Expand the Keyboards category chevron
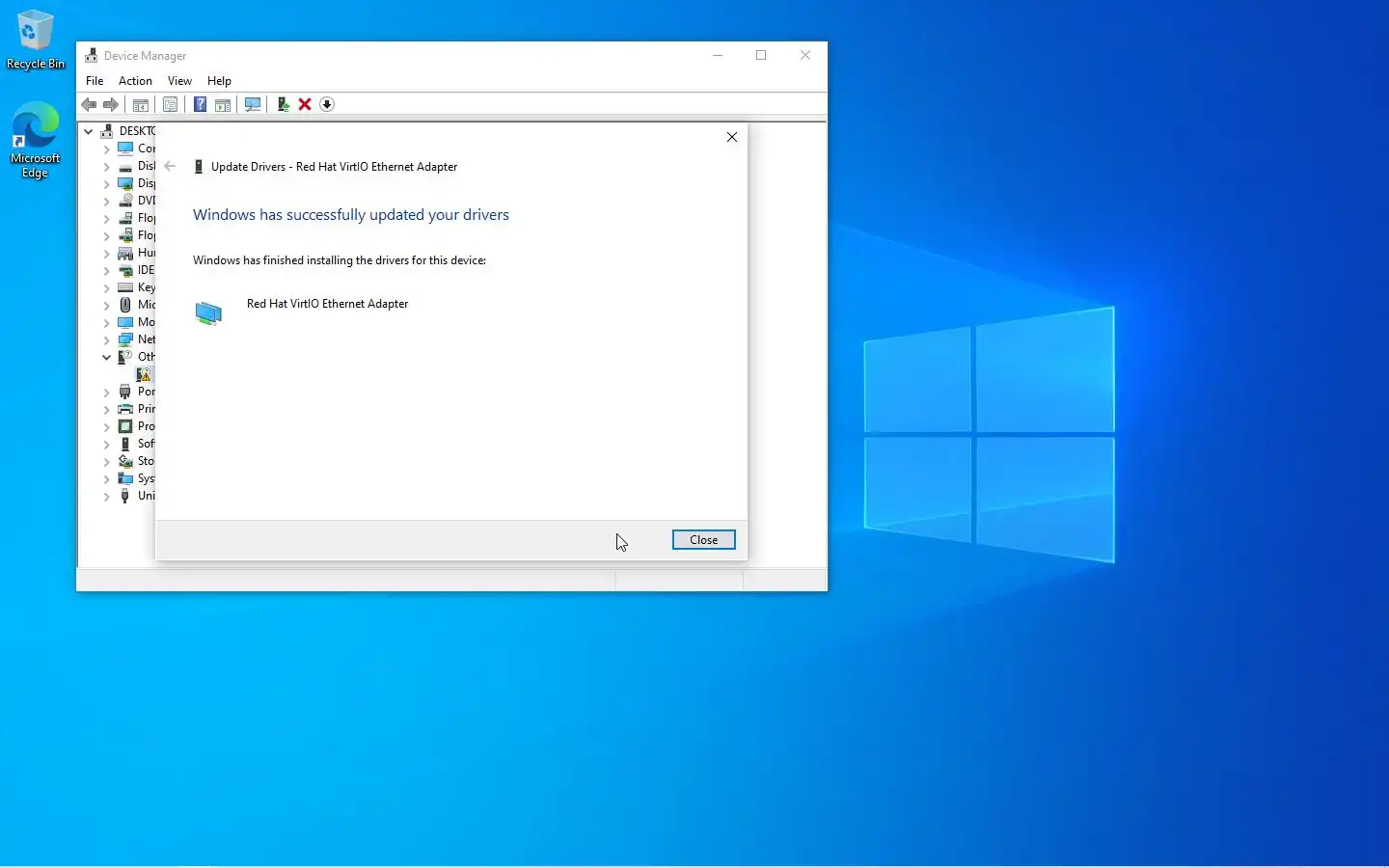Image resolution: width=1389 pixels, height=868 pixels. click(x=107, y=288)
